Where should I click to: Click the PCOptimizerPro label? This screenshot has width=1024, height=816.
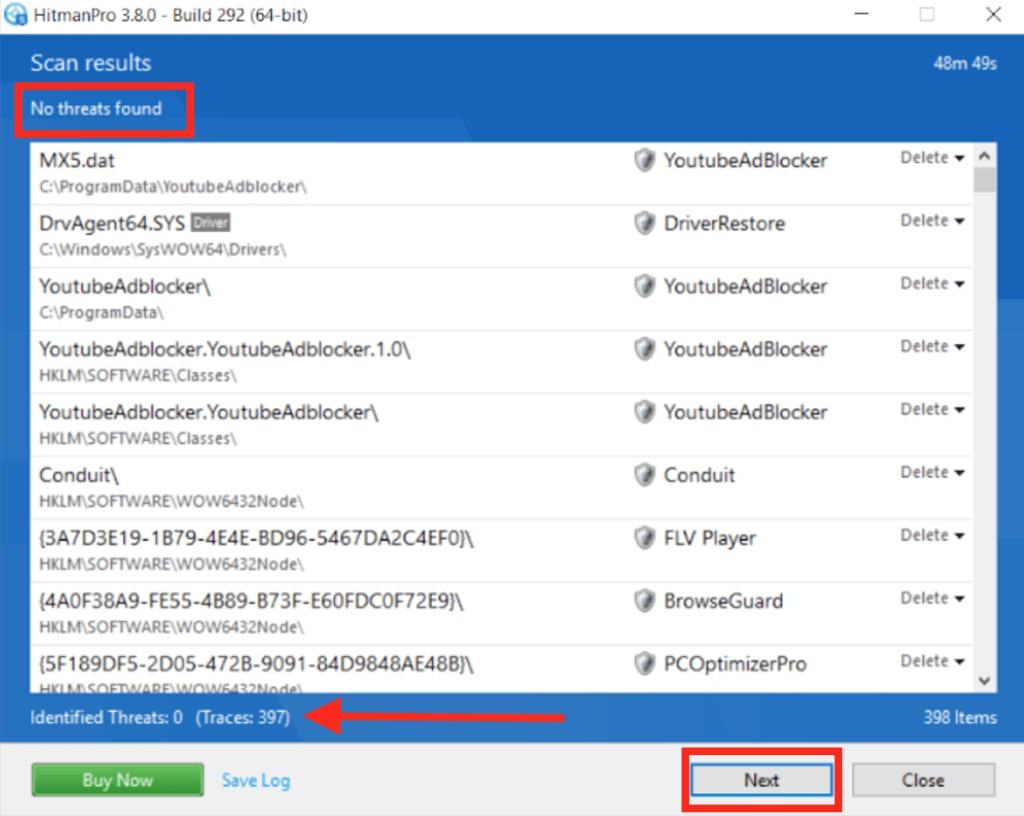(x=735, y=664)
